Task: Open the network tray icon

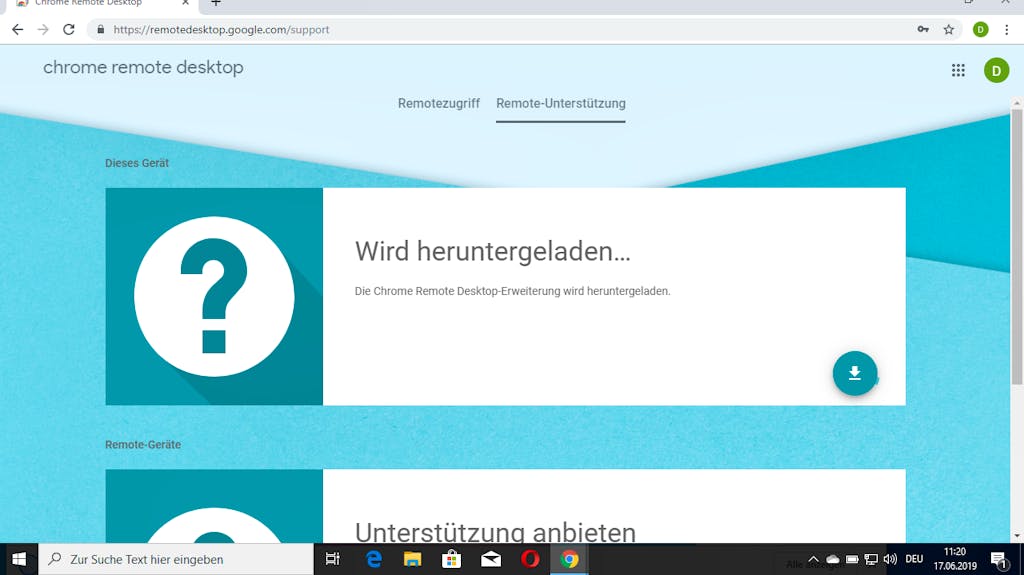Action: point(871,559)
